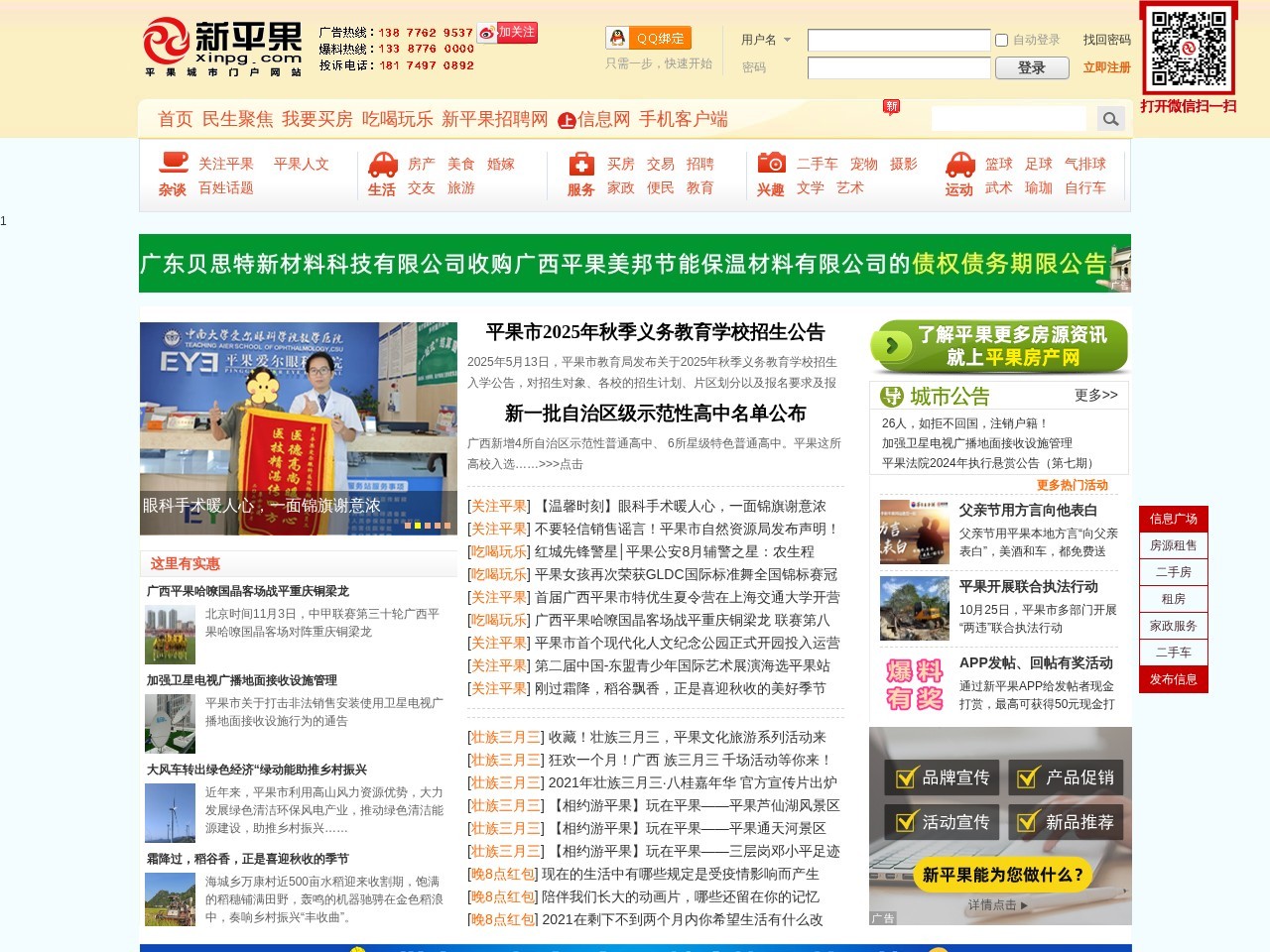Screen dimensions: 1270x952
Task: Open 民生聚焦 in main navigation
Action: tap(237, 119)
